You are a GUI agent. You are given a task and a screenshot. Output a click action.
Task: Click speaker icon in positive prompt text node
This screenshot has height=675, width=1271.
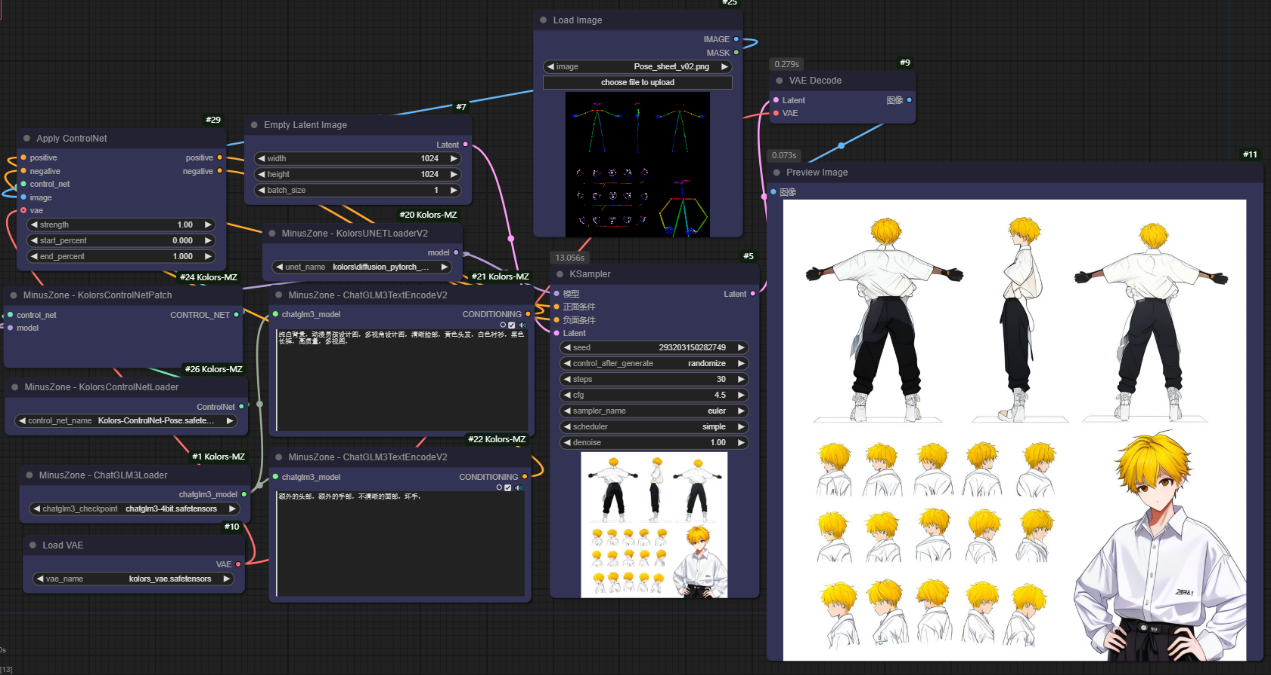521,325
